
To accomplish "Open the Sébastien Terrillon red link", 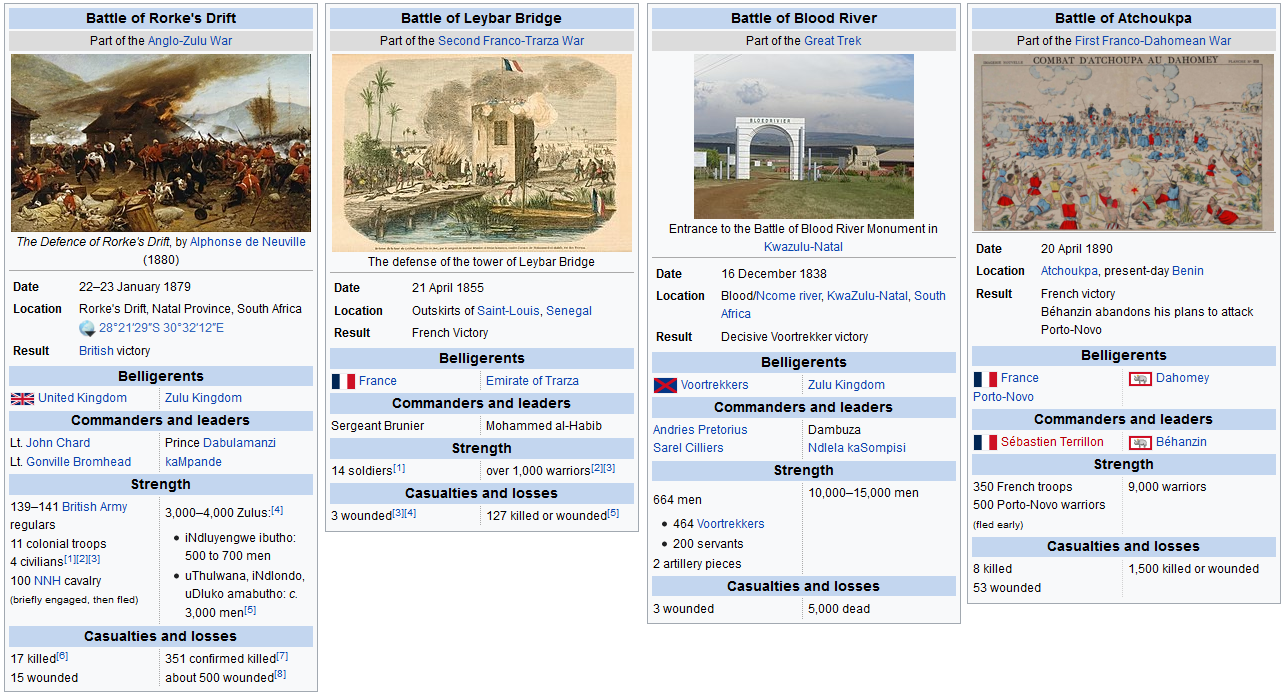I will 1053,442.
